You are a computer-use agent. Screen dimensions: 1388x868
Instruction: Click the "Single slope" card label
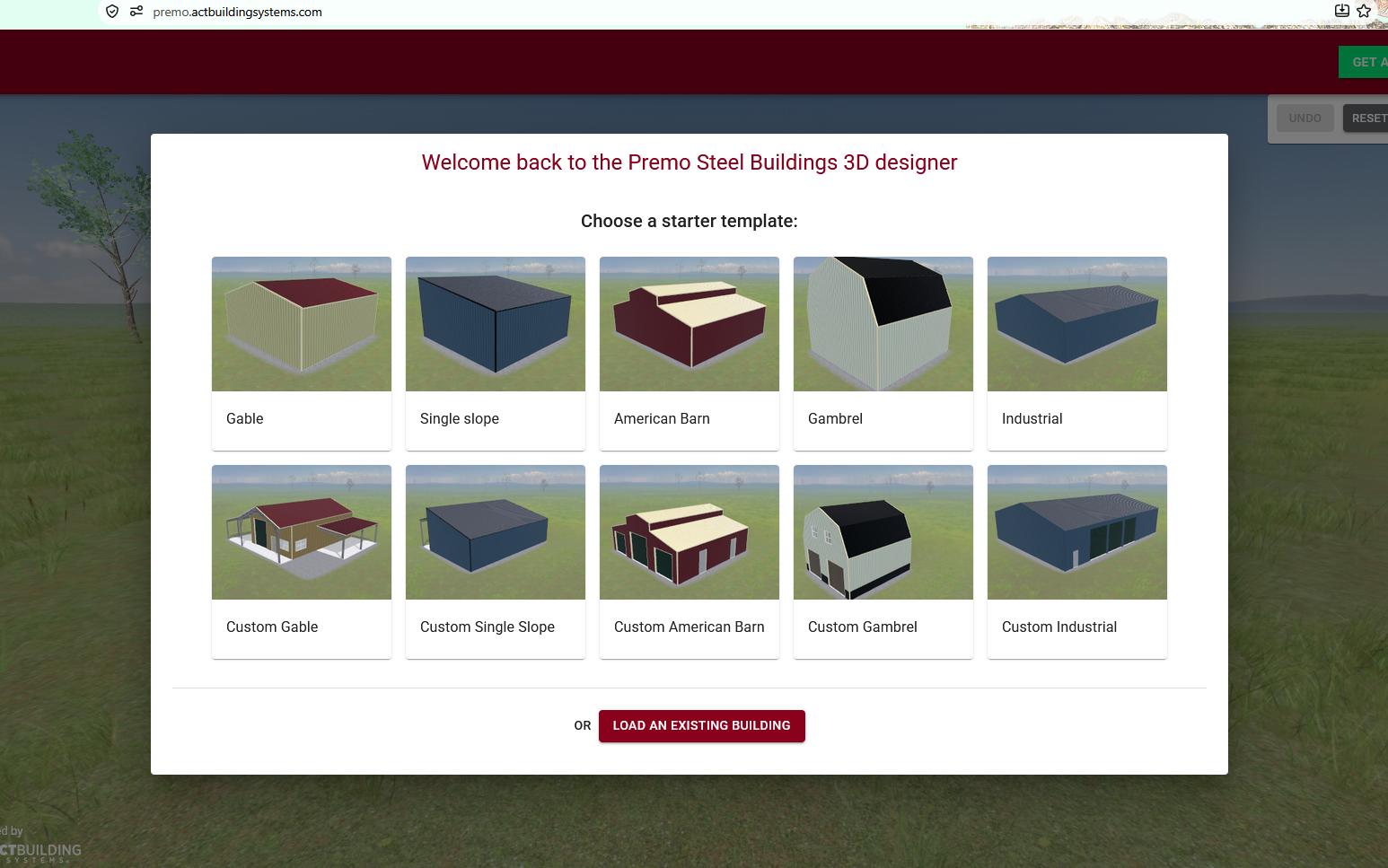[x=460, y=419]
